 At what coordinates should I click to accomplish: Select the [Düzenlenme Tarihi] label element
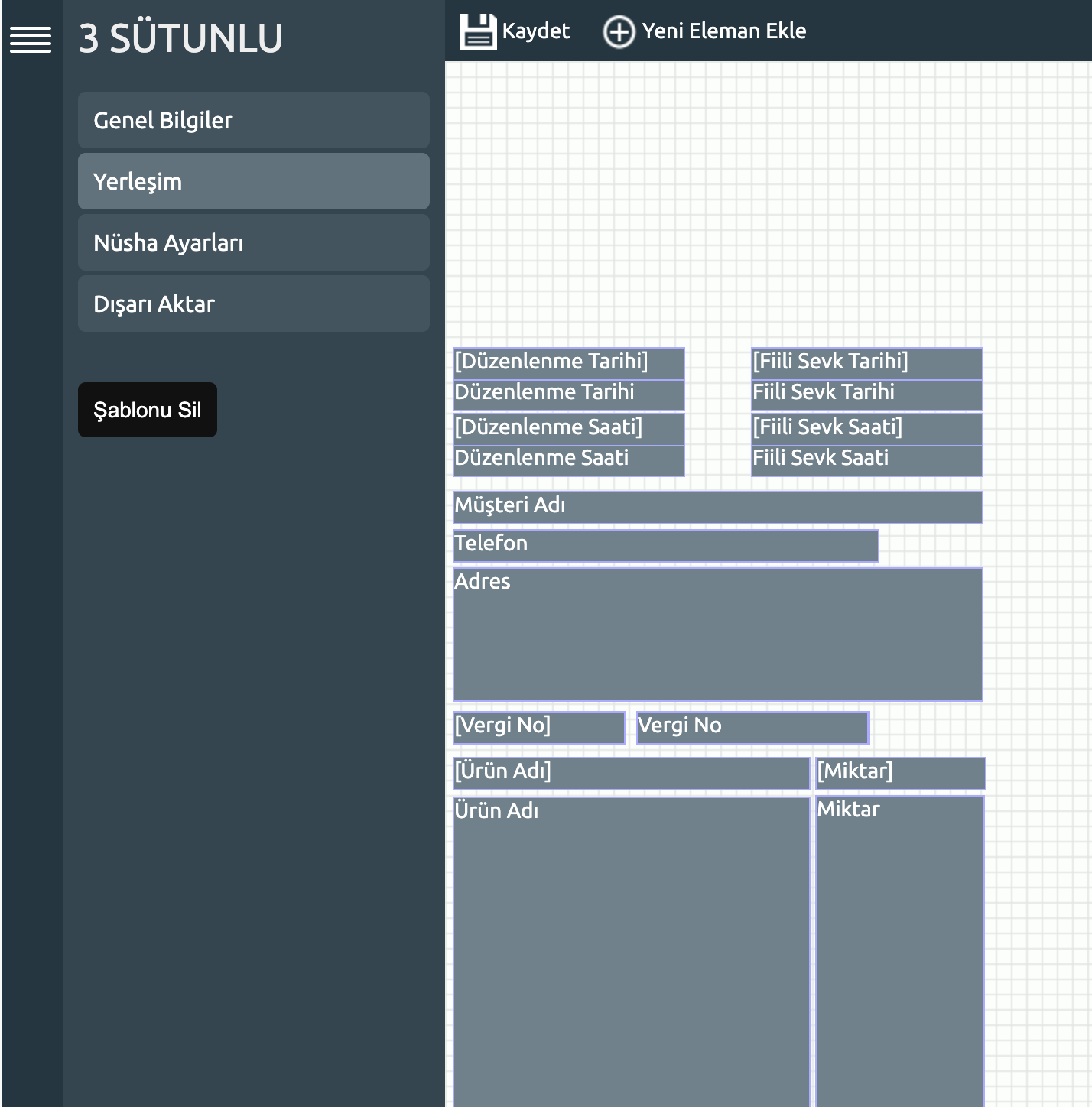pyautogui.click(x=568, y=362)
